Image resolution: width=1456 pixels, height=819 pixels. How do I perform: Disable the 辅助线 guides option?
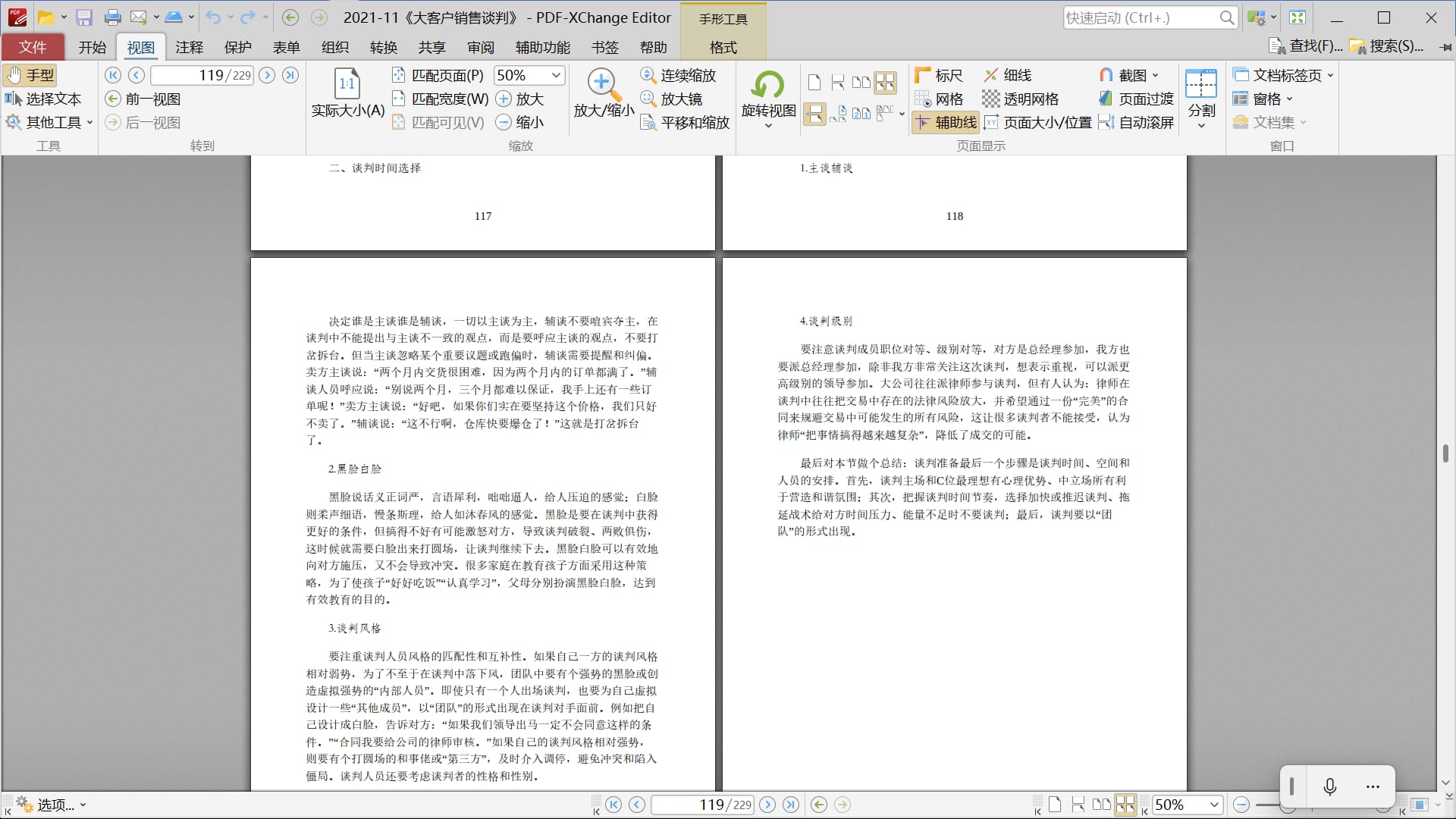(x=945, y=122)
